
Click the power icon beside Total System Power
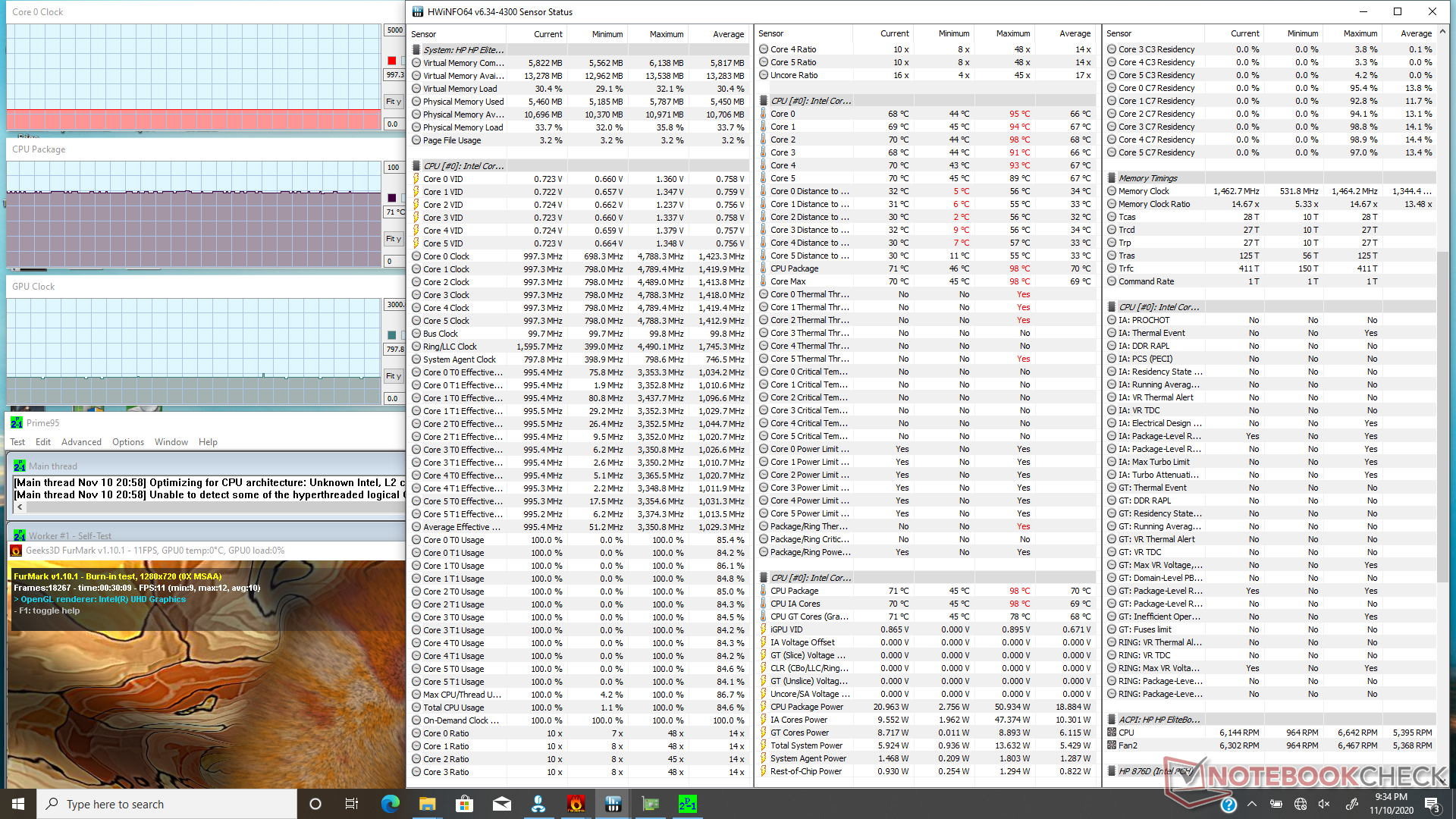(764, 745)
